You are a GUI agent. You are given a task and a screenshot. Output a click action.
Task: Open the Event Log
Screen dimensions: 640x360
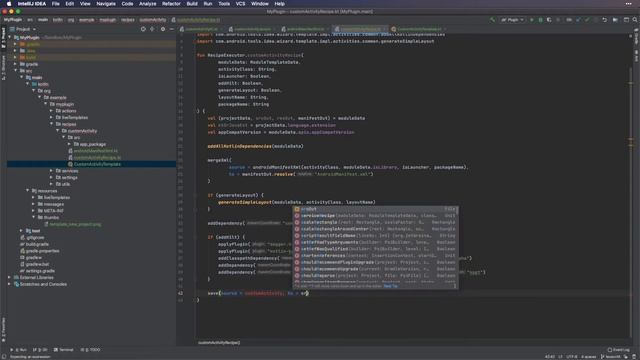click(618, 350)
